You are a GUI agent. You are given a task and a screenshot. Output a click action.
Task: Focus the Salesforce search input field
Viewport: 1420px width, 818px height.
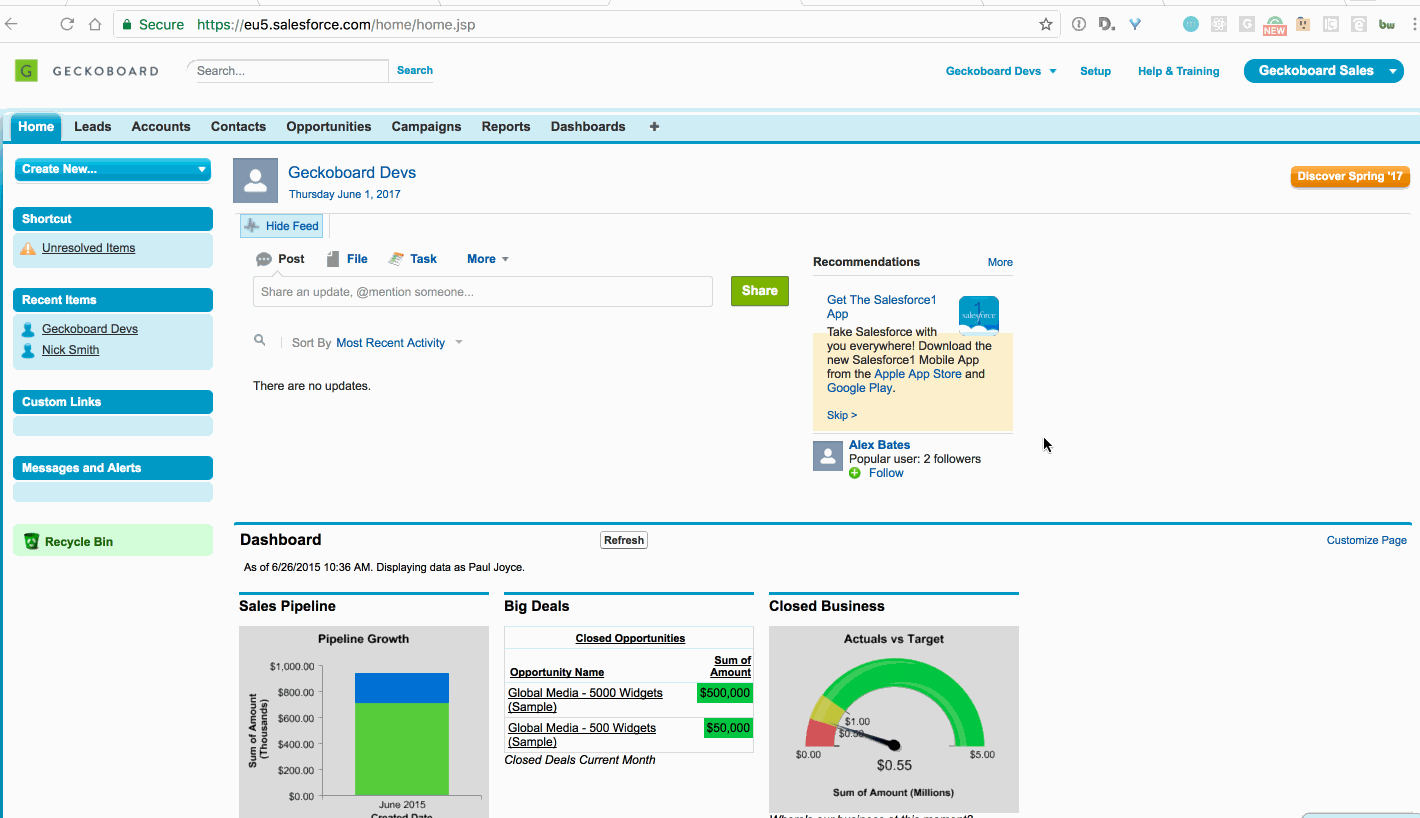pyautogui.click(x=288, y=71)
